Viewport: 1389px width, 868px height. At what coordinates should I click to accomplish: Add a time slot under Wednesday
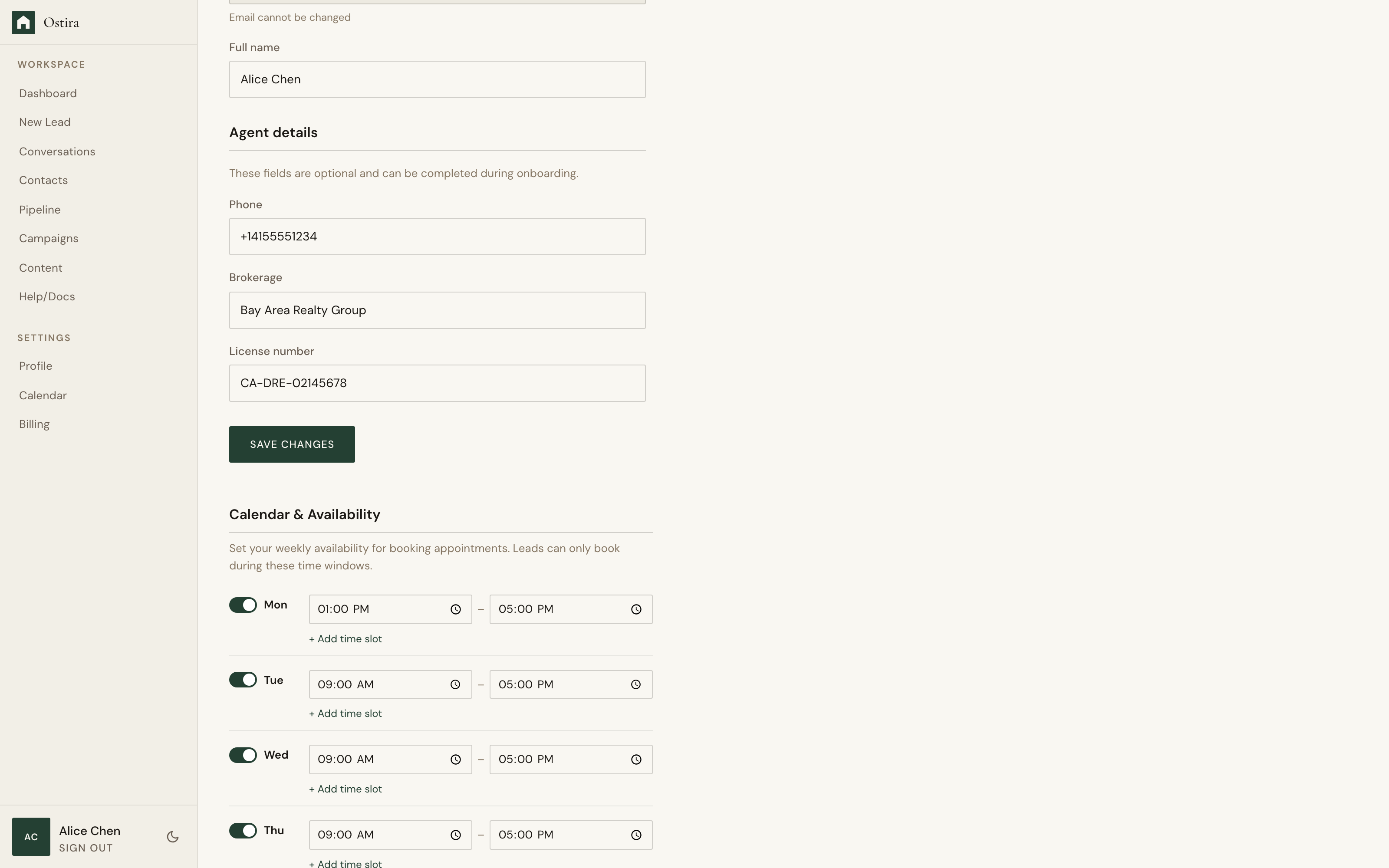tap(345, 789)
